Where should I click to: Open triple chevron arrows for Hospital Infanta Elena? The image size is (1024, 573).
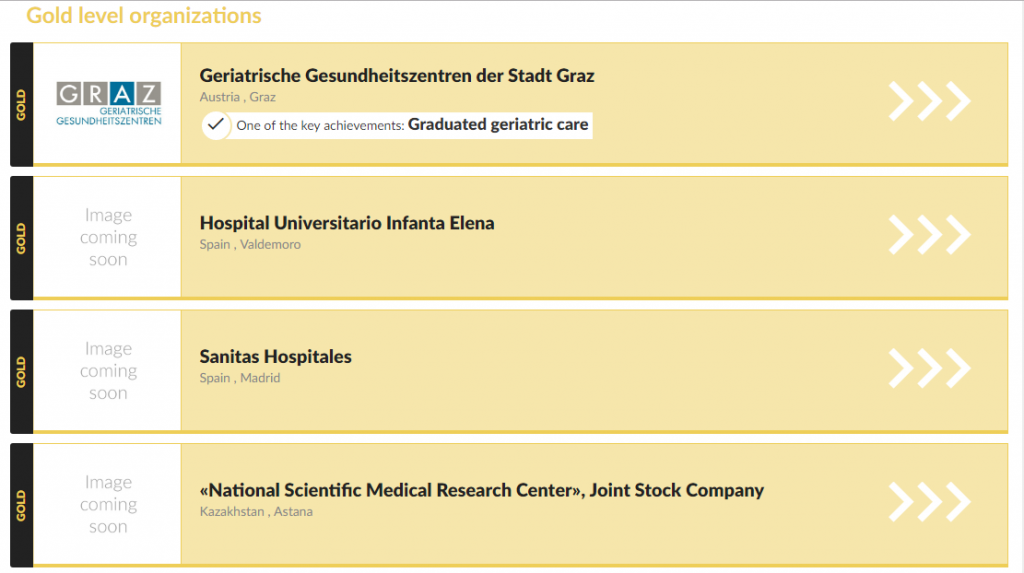(x=929, y=235)
